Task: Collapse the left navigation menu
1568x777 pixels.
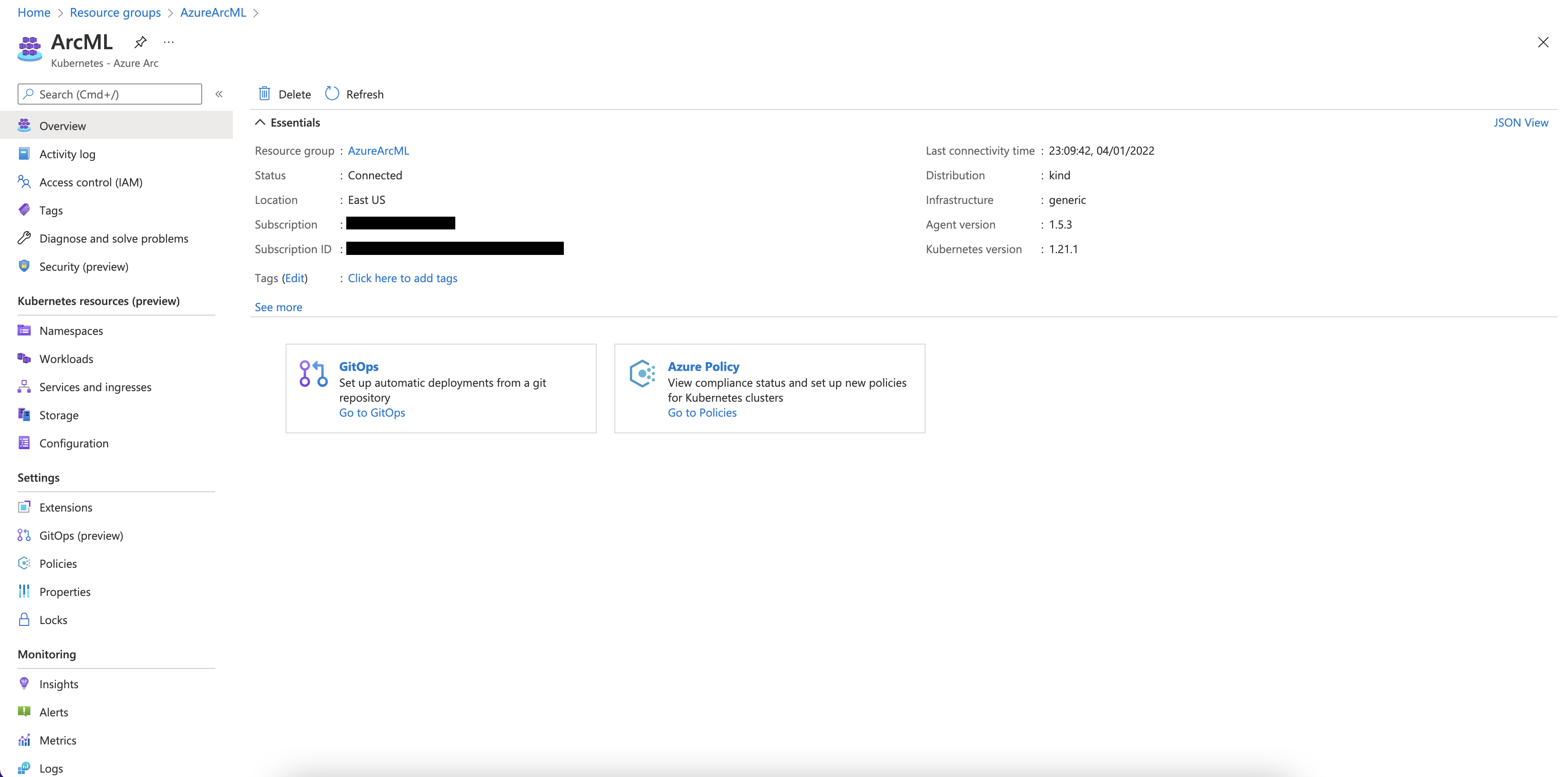Action: [219, 94]
